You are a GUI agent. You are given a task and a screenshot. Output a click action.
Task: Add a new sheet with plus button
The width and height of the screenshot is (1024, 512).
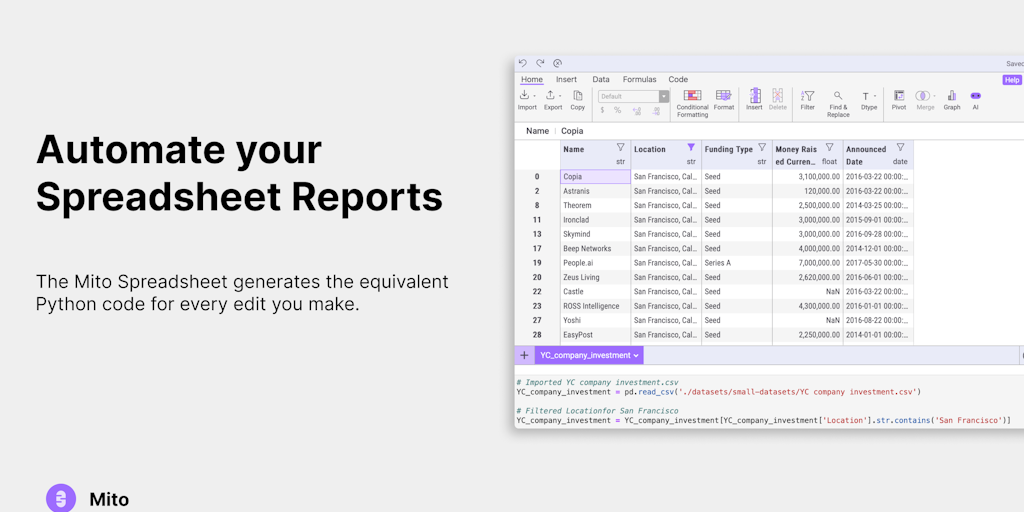[x=524, y=355]
